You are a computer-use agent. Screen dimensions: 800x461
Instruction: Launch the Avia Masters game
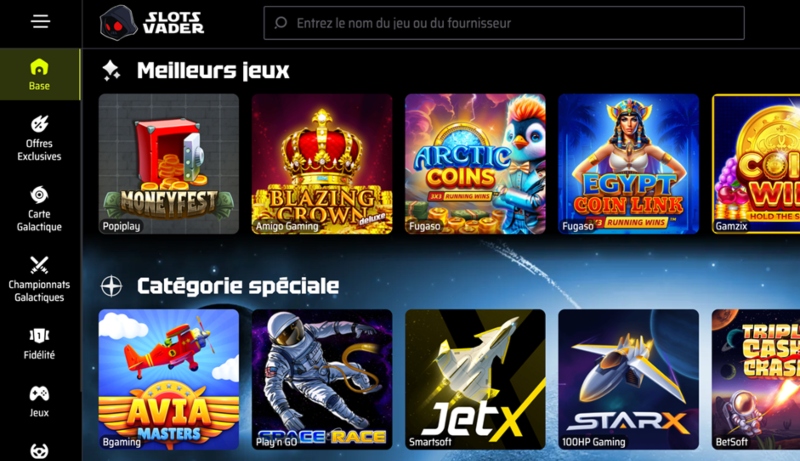point(169,379)
